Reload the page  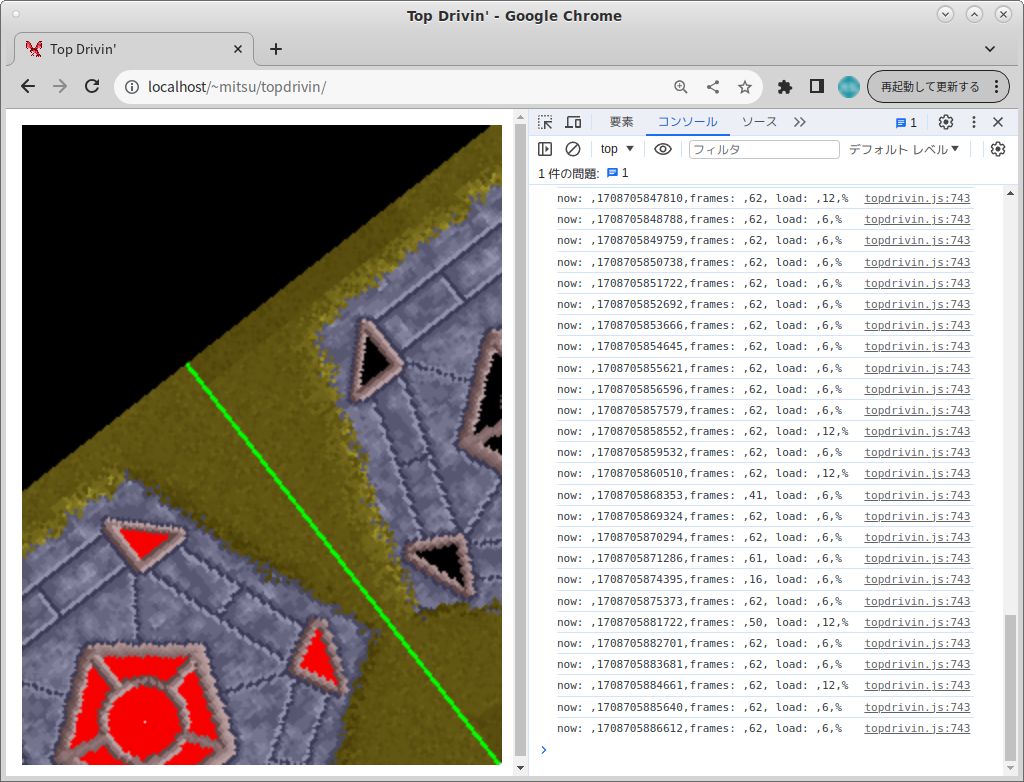(92, 87)
